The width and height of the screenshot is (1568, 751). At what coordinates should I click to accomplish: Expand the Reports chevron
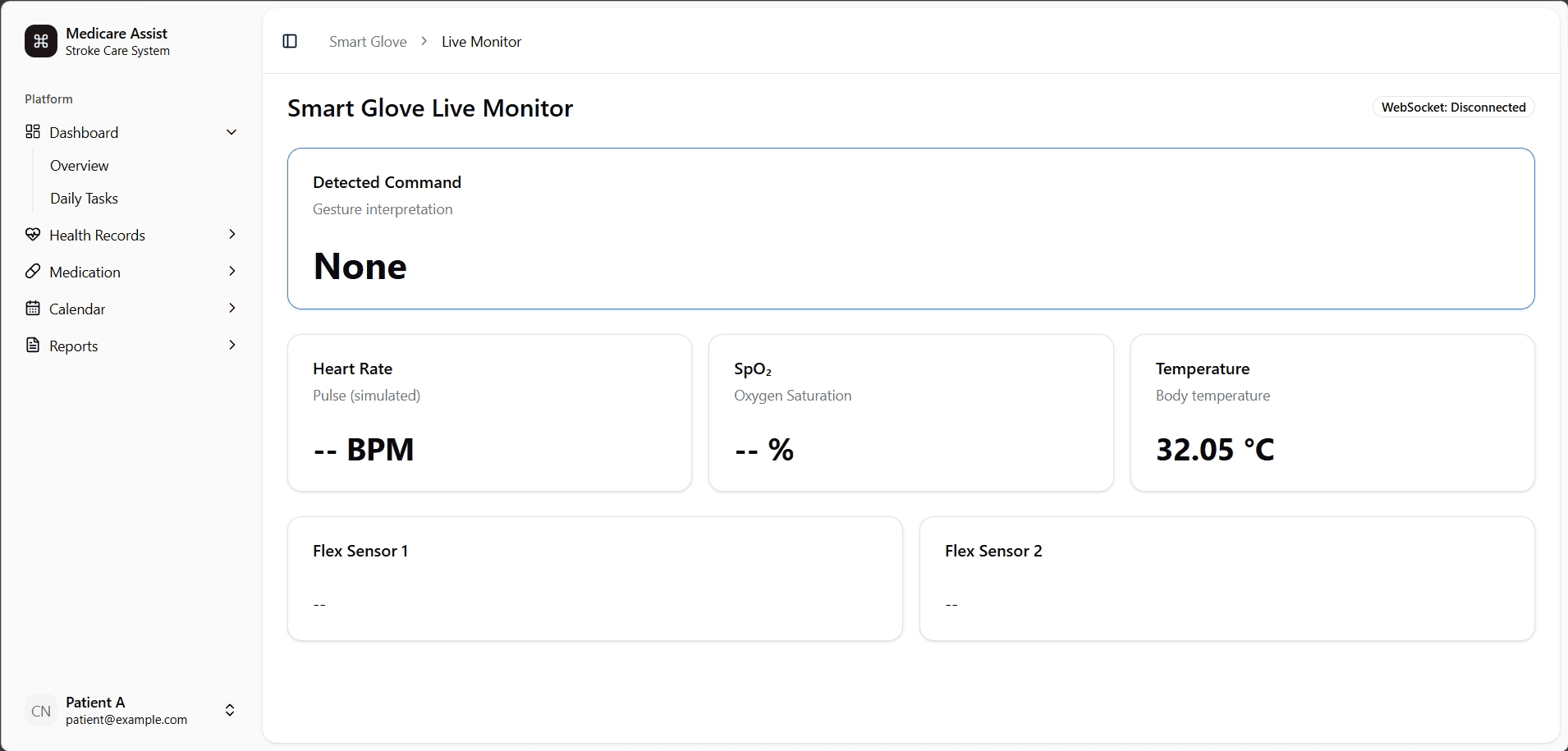(232, 345)
